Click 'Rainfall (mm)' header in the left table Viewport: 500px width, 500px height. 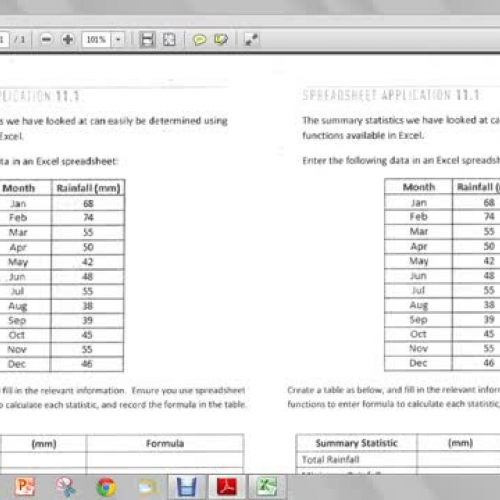point(88,188)
